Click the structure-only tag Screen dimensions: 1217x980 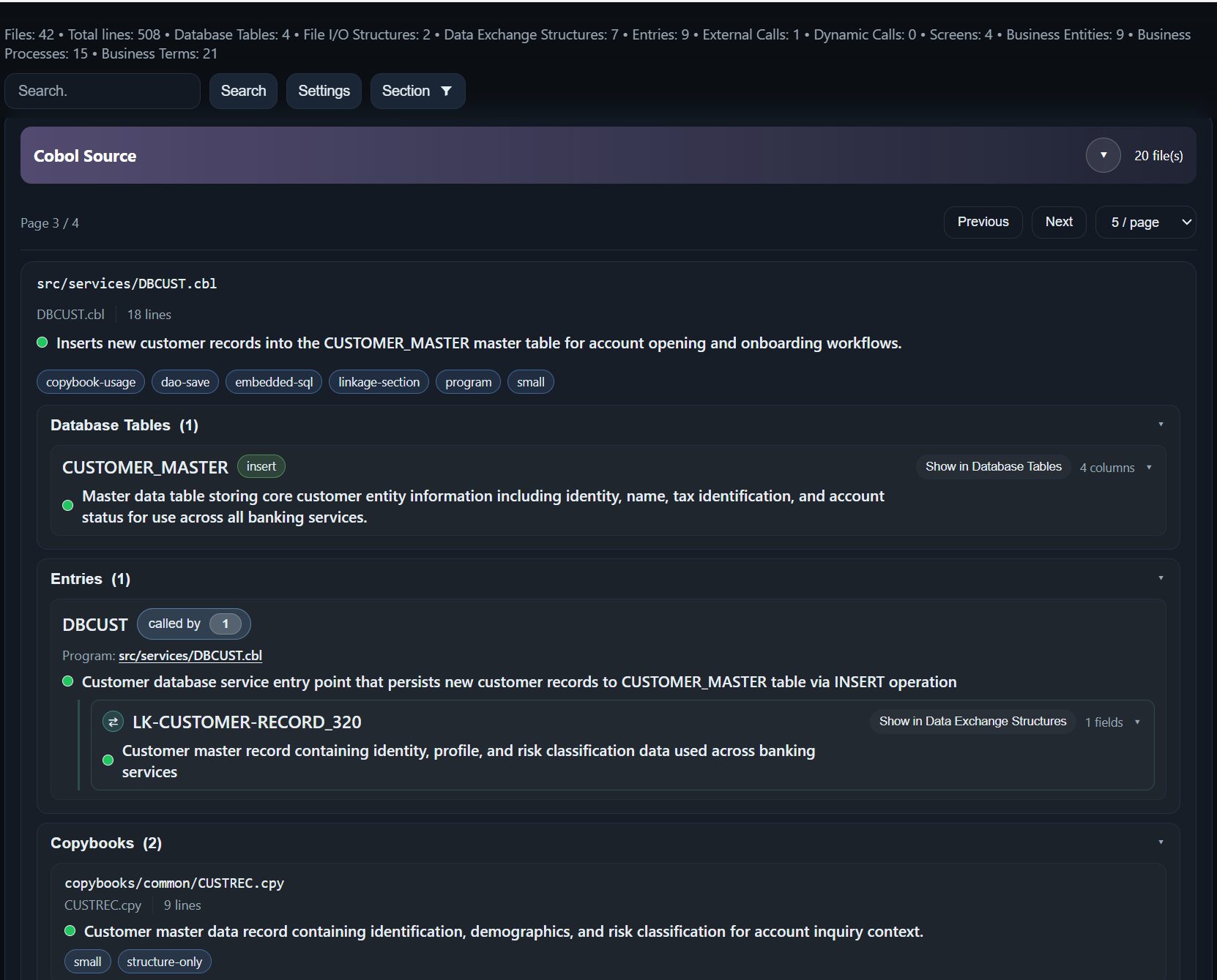164,962
